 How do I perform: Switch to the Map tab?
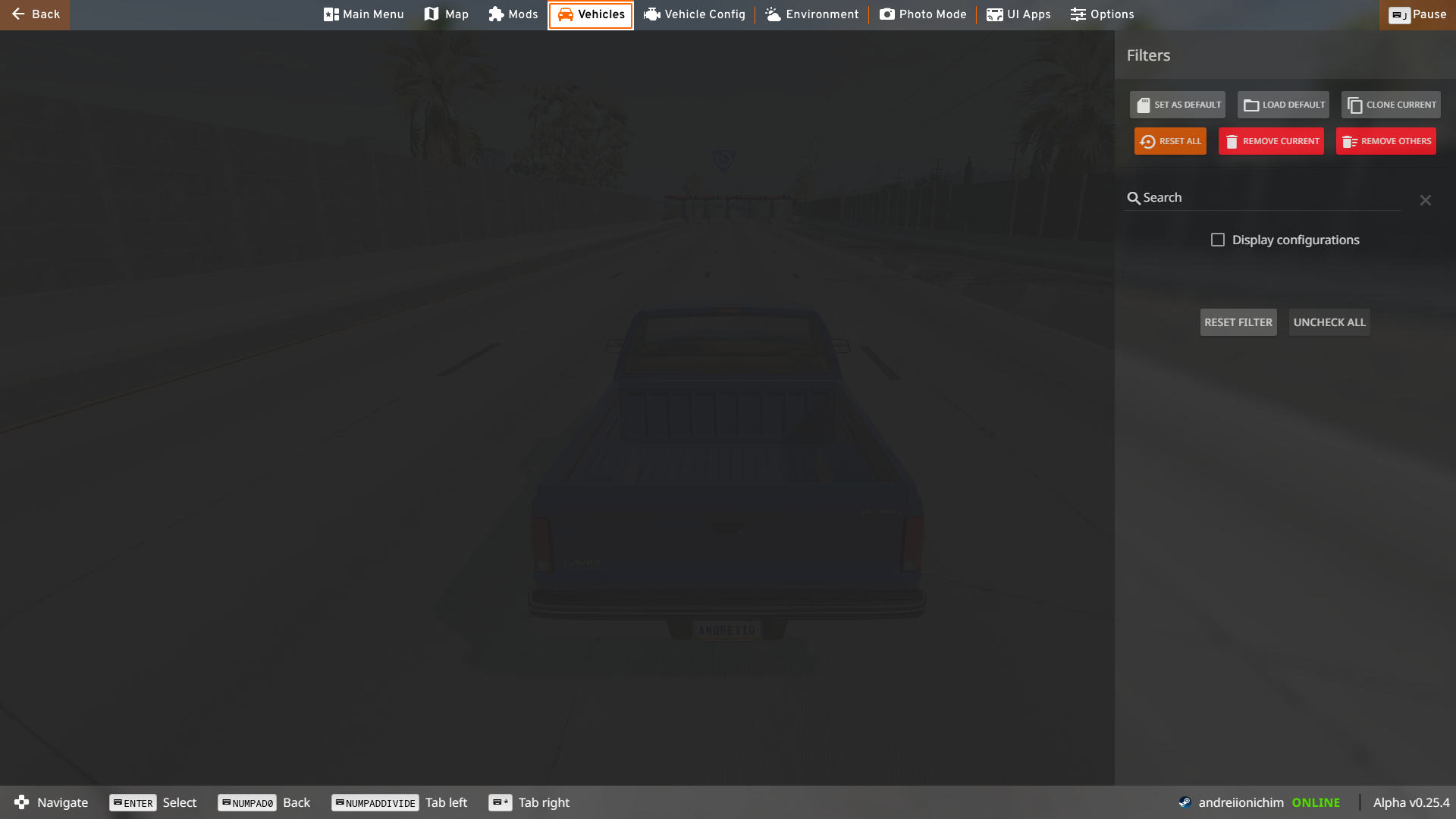point(447,14)
